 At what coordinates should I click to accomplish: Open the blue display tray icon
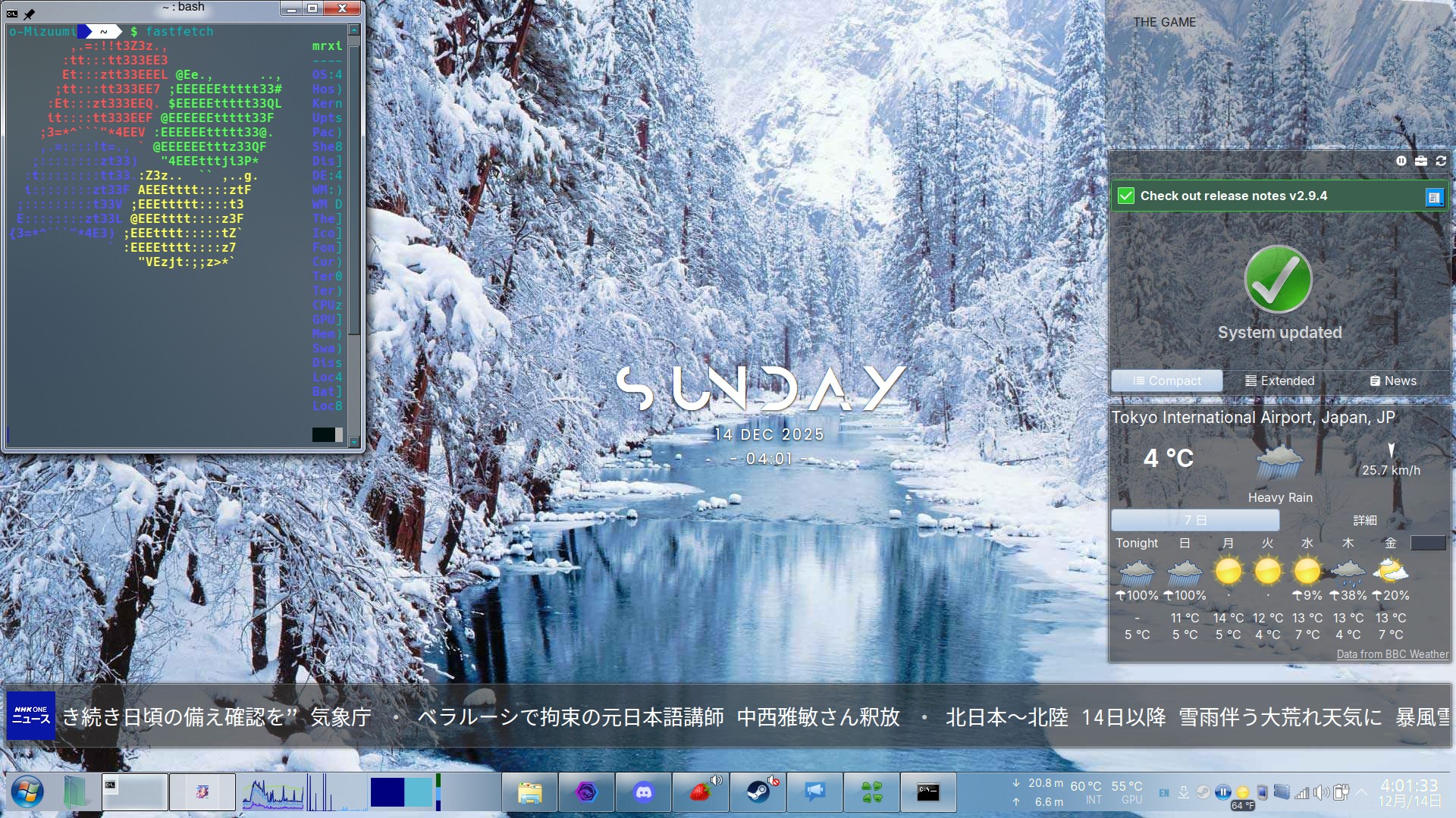pos(1282,792)
